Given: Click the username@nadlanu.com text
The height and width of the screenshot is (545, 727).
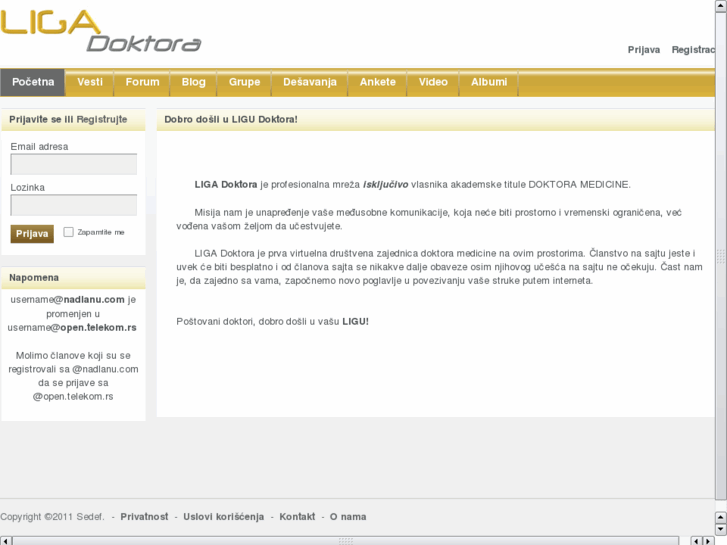Looking at the screenshot, I should coord(67,300).
